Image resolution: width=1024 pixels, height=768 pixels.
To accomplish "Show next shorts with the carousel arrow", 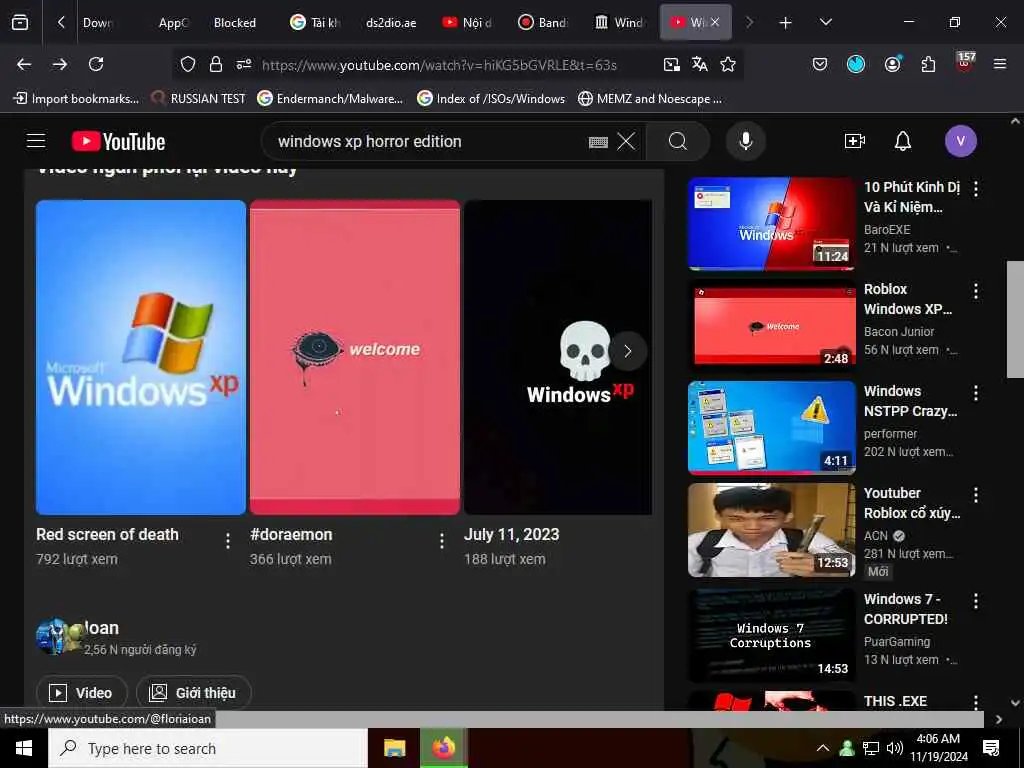I will (x=627, y=351).
